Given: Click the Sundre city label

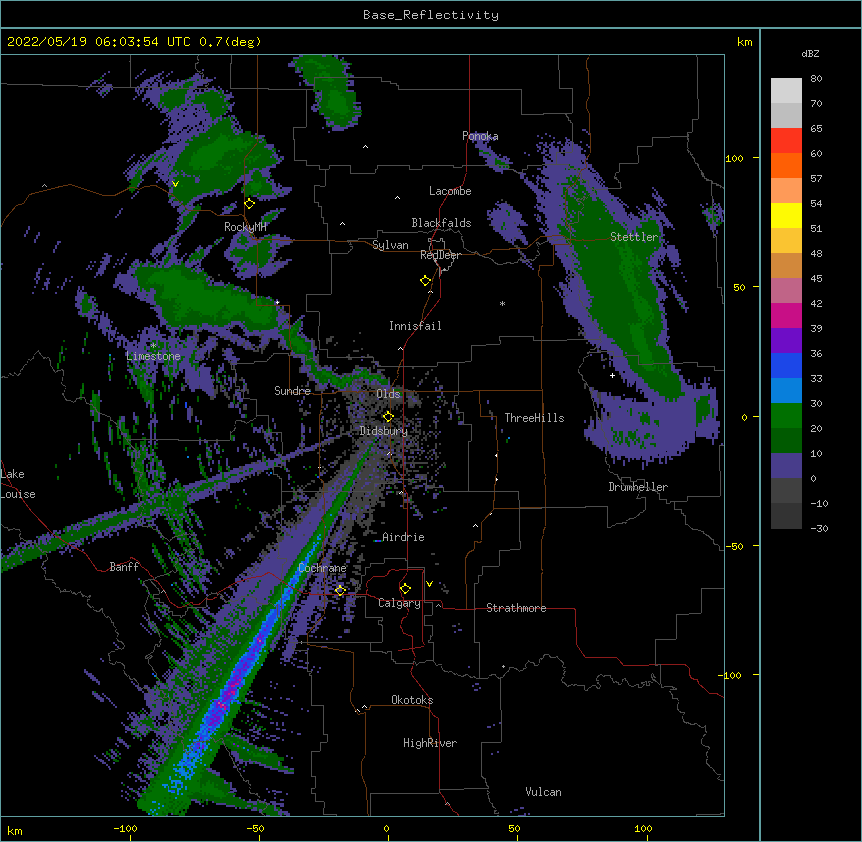Looking at the screenshot, I should 292,391.
